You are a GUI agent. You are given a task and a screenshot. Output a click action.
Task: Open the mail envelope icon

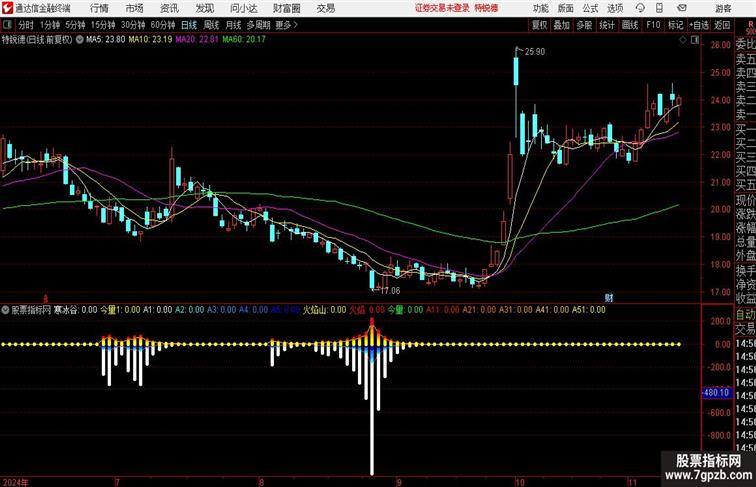pos(682,8)
